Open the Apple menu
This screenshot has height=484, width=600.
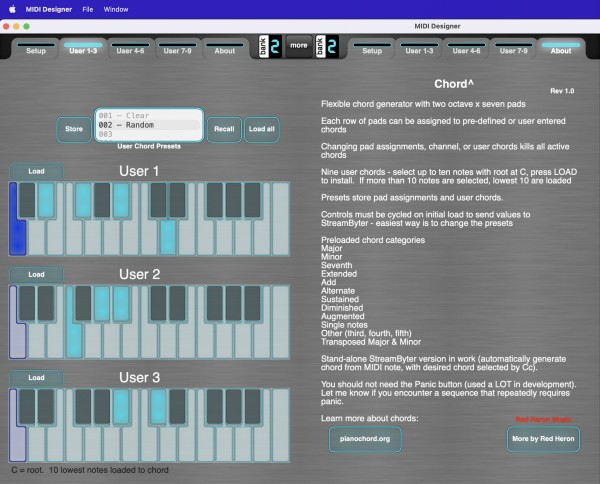pyautogui.click(x=12, y=9)
